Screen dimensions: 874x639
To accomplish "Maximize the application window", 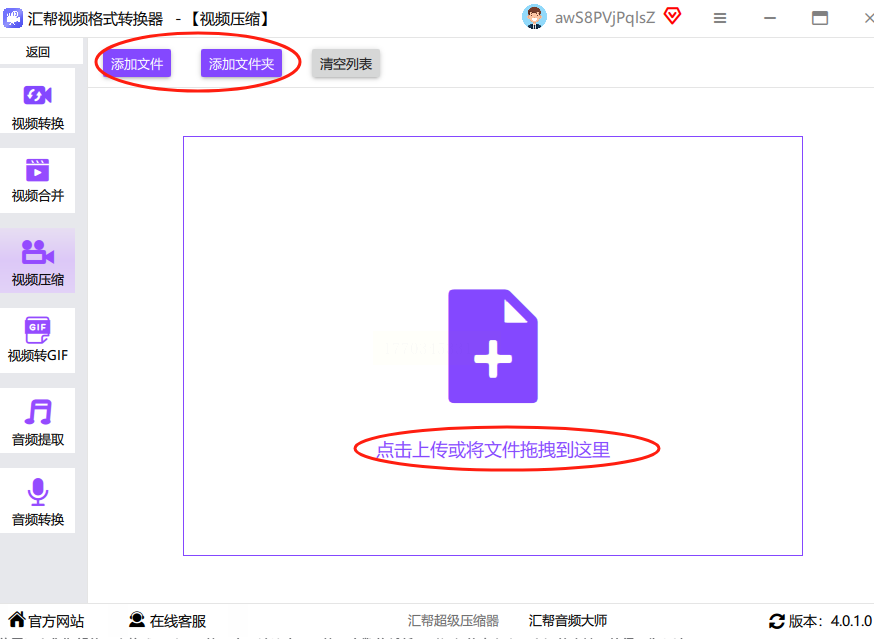I will 819,18.
